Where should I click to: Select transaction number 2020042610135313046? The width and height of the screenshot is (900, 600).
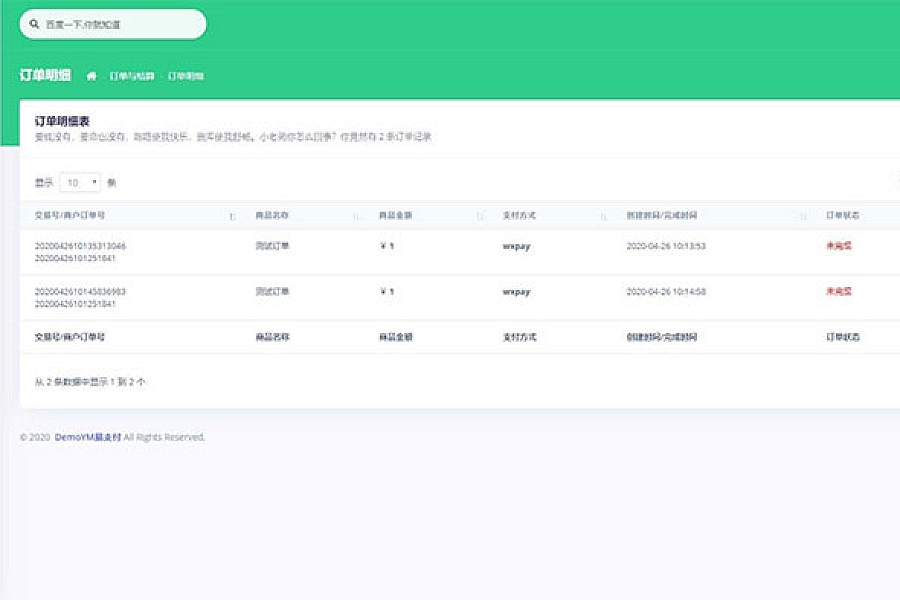(x=80, y=246)
